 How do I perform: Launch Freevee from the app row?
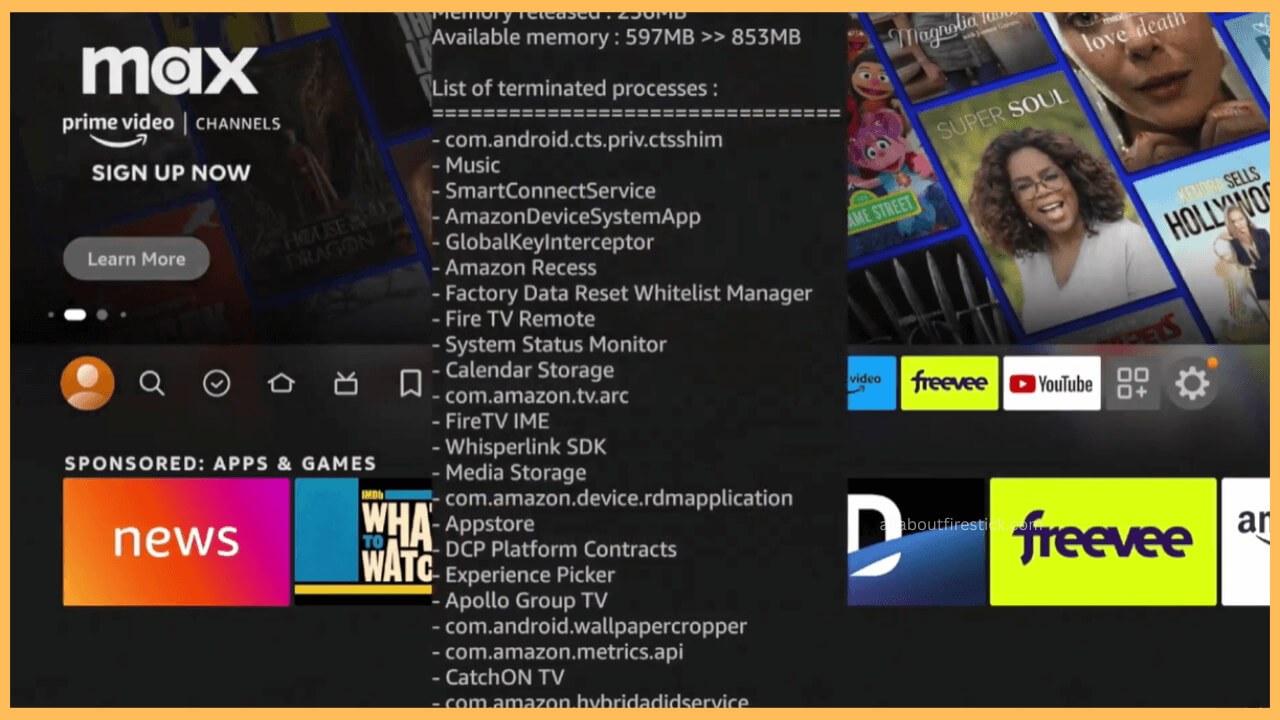(x=949, y=383)
